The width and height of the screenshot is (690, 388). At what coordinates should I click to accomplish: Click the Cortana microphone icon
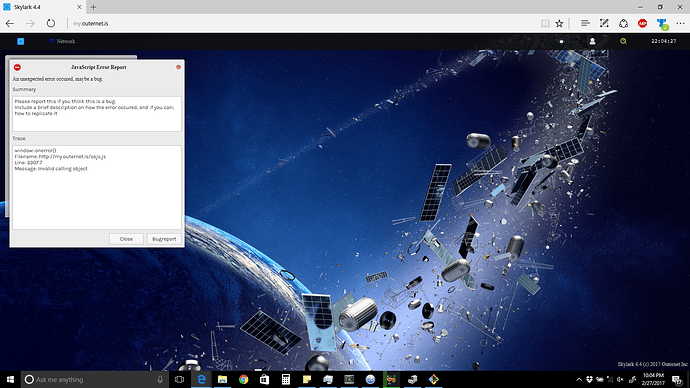point(160,379)
